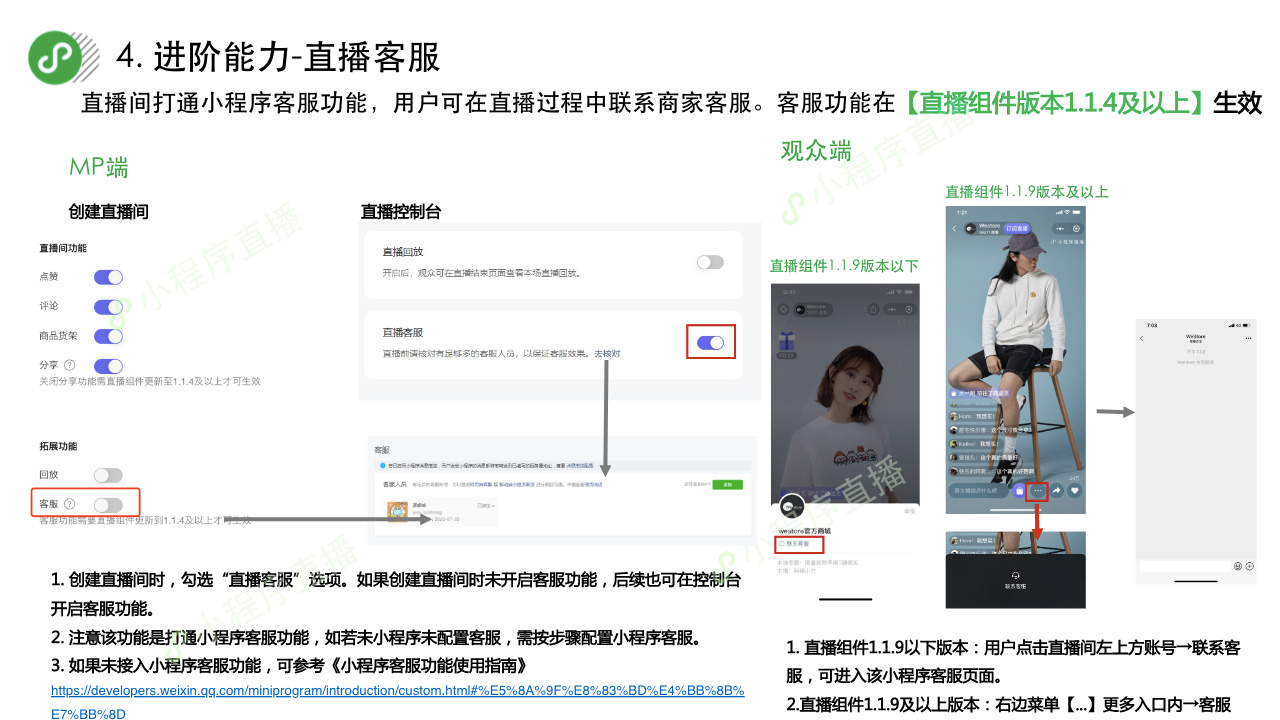
Task: Open the developers.weixin.qq.com guide link
Action: [397, 691]
